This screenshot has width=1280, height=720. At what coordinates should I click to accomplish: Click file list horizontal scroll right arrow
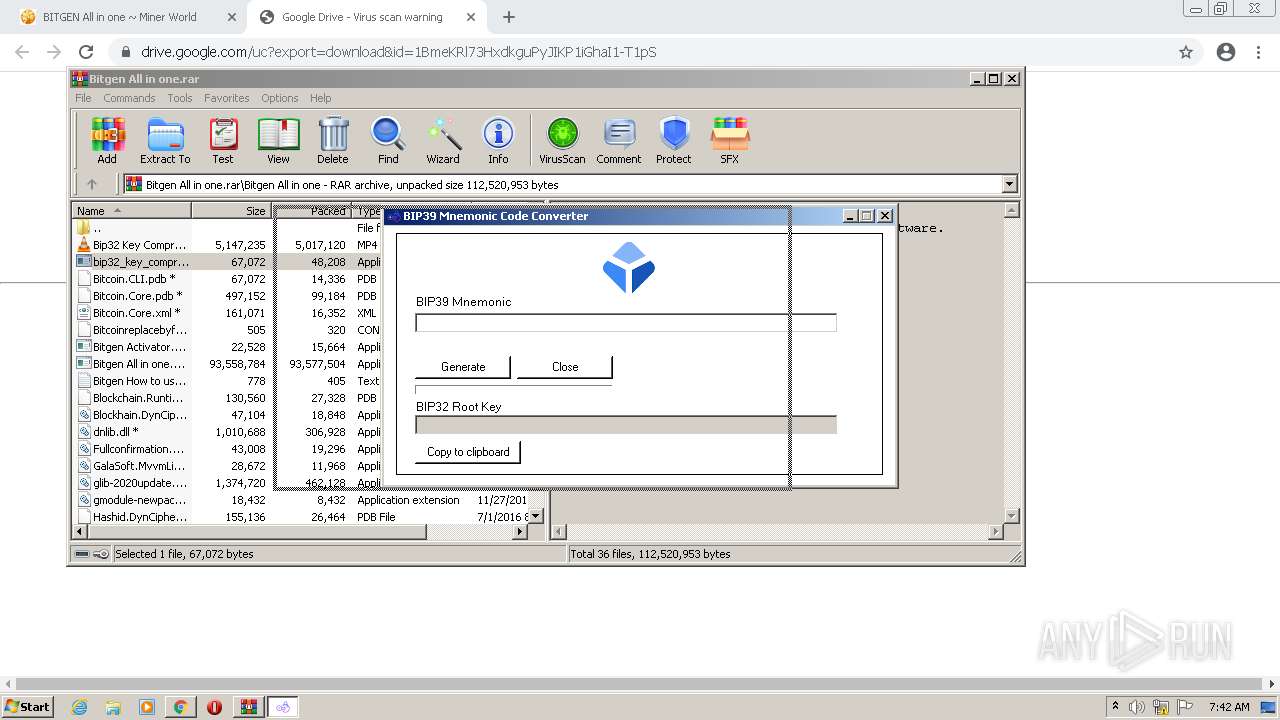(519, 532)
